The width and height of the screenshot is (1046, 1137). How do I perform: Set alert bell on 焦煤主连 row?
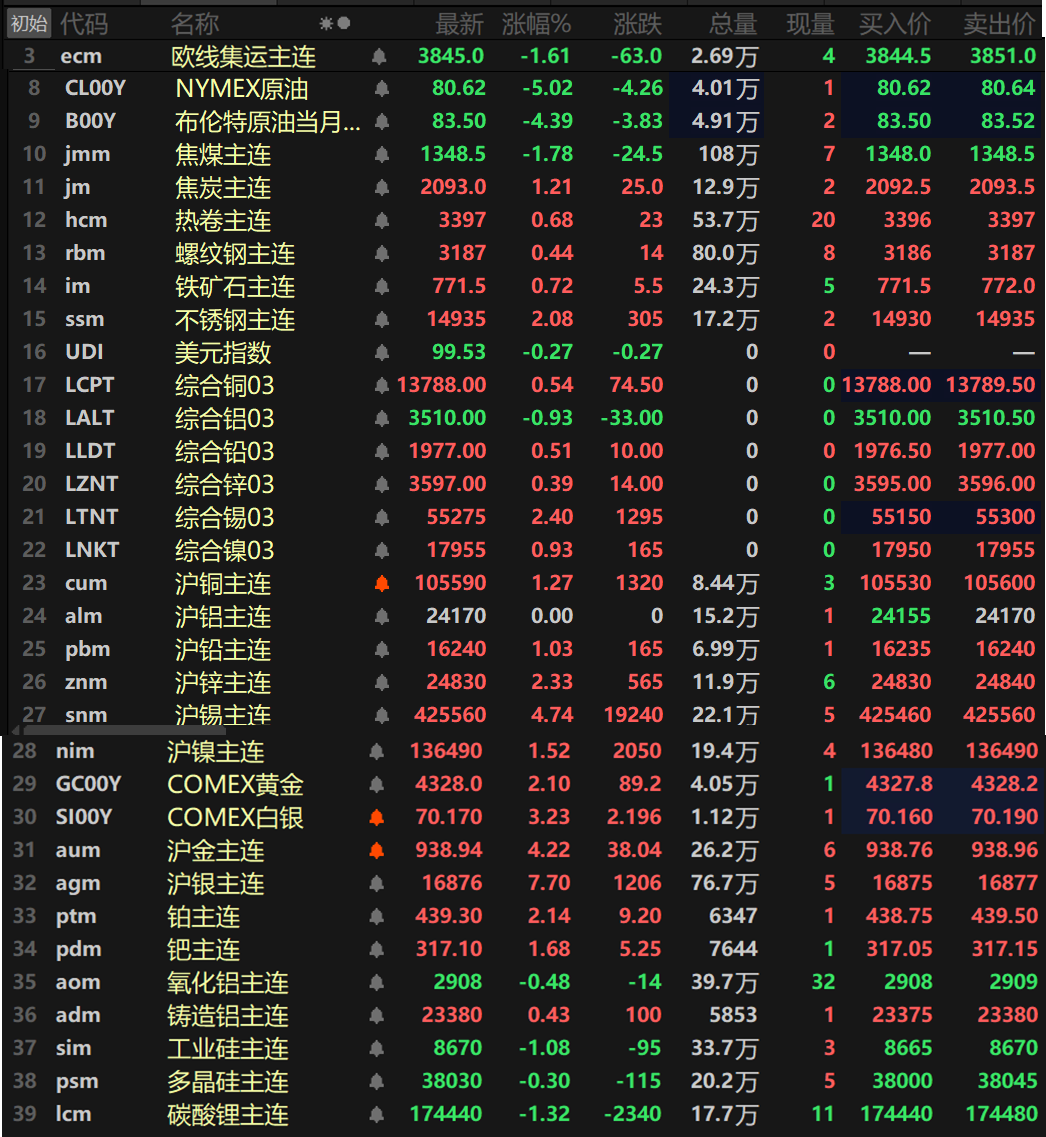click(382, 154)
